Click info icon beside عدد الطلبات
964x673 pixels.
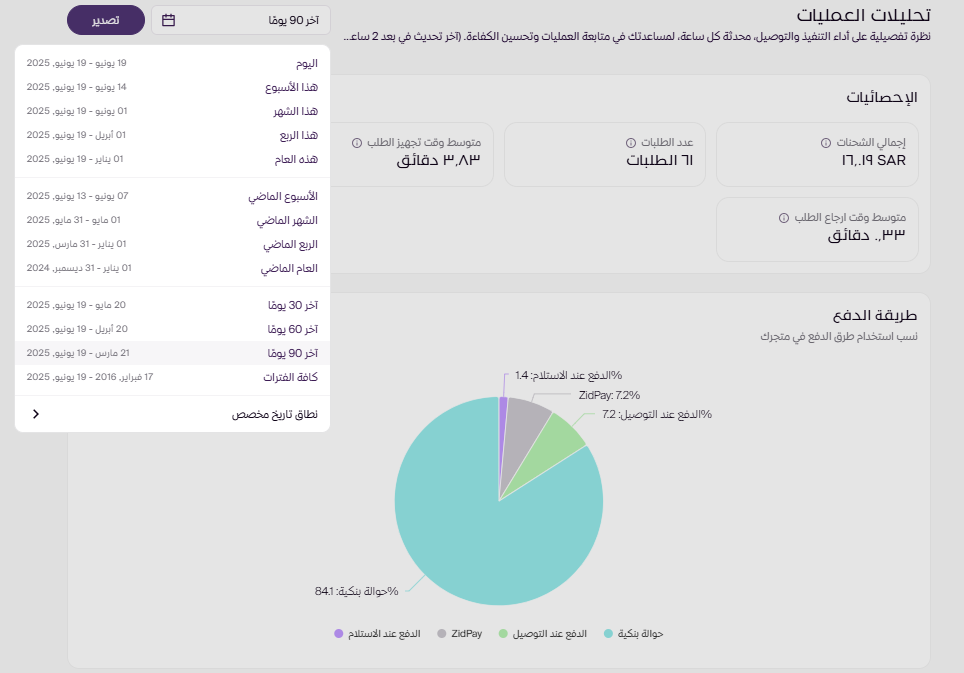coord(631,143)
